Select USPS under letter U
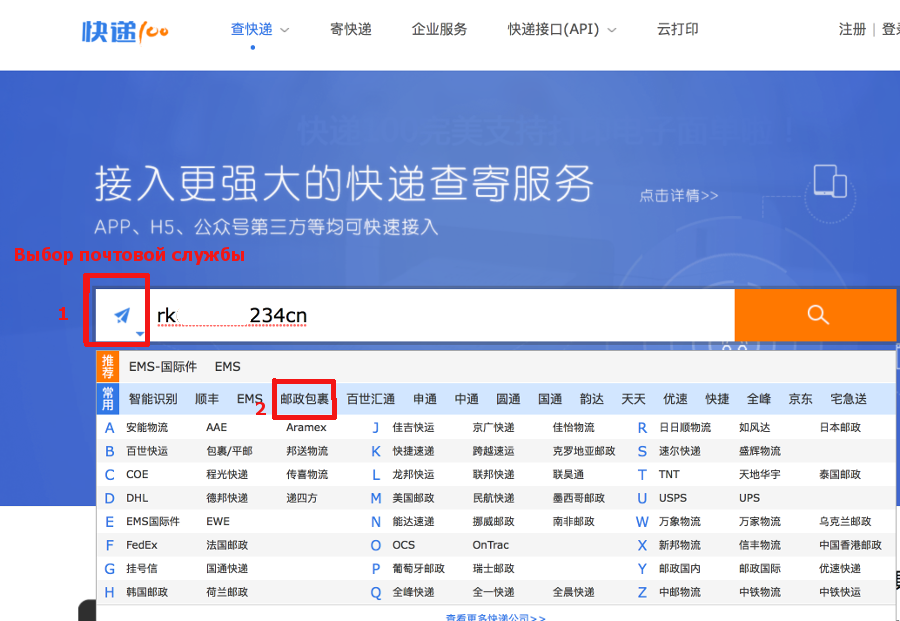Viewport: 900px width, 621px height. pos(673,498)
